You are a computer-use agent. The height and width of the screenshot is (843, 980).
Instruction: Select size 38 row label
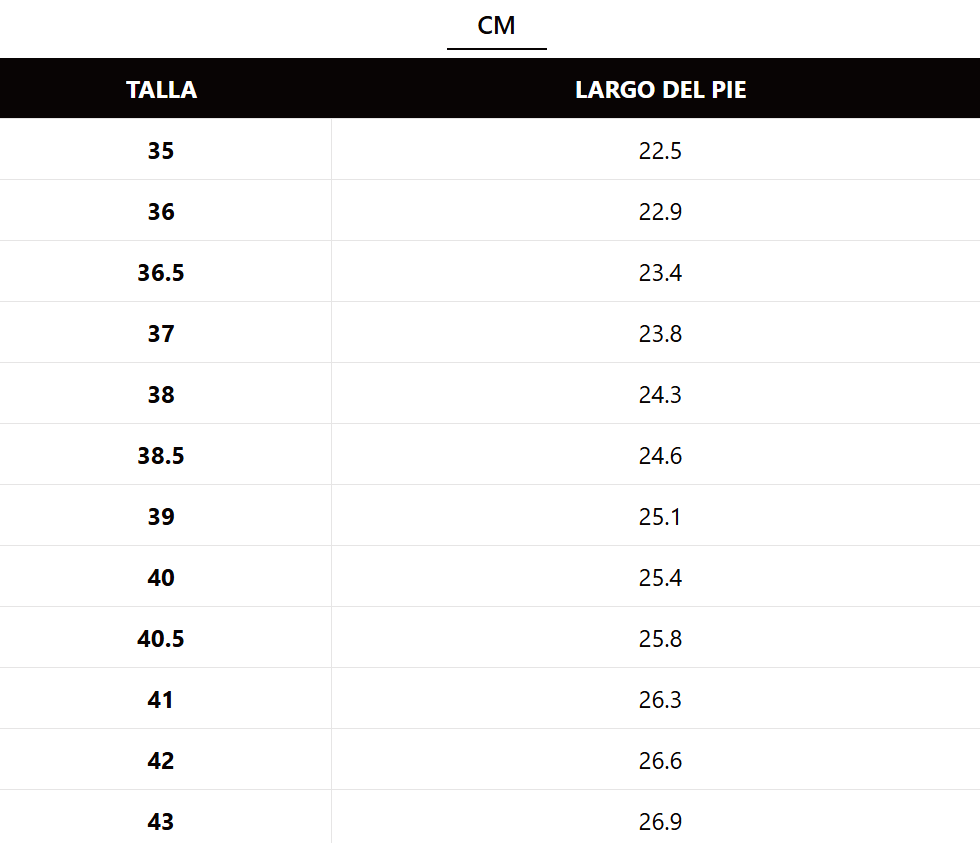(x=161, y=395)
